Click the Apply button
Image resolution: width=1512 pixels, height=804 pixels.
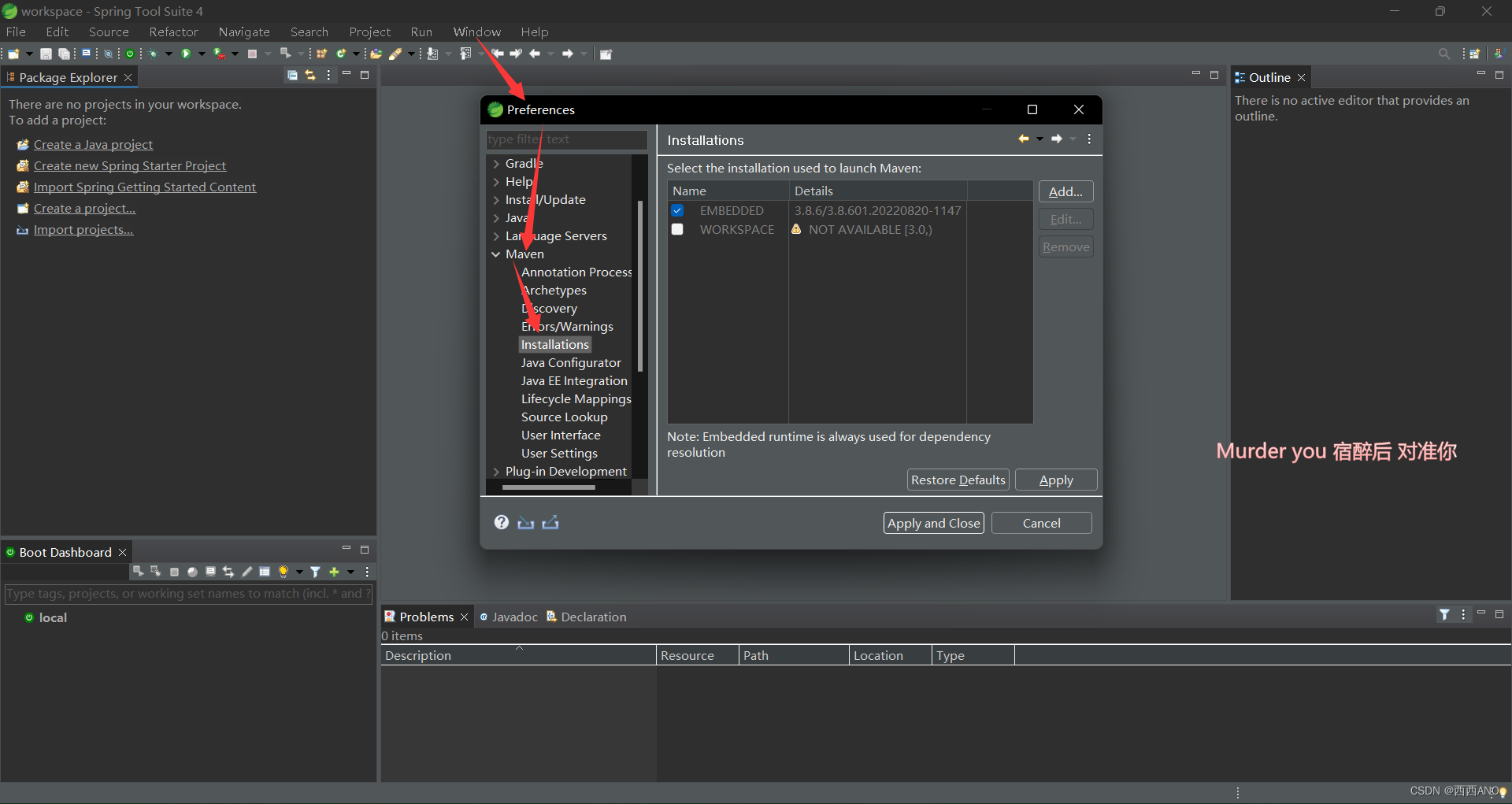pyautogui.click(x=1056, y=480)
